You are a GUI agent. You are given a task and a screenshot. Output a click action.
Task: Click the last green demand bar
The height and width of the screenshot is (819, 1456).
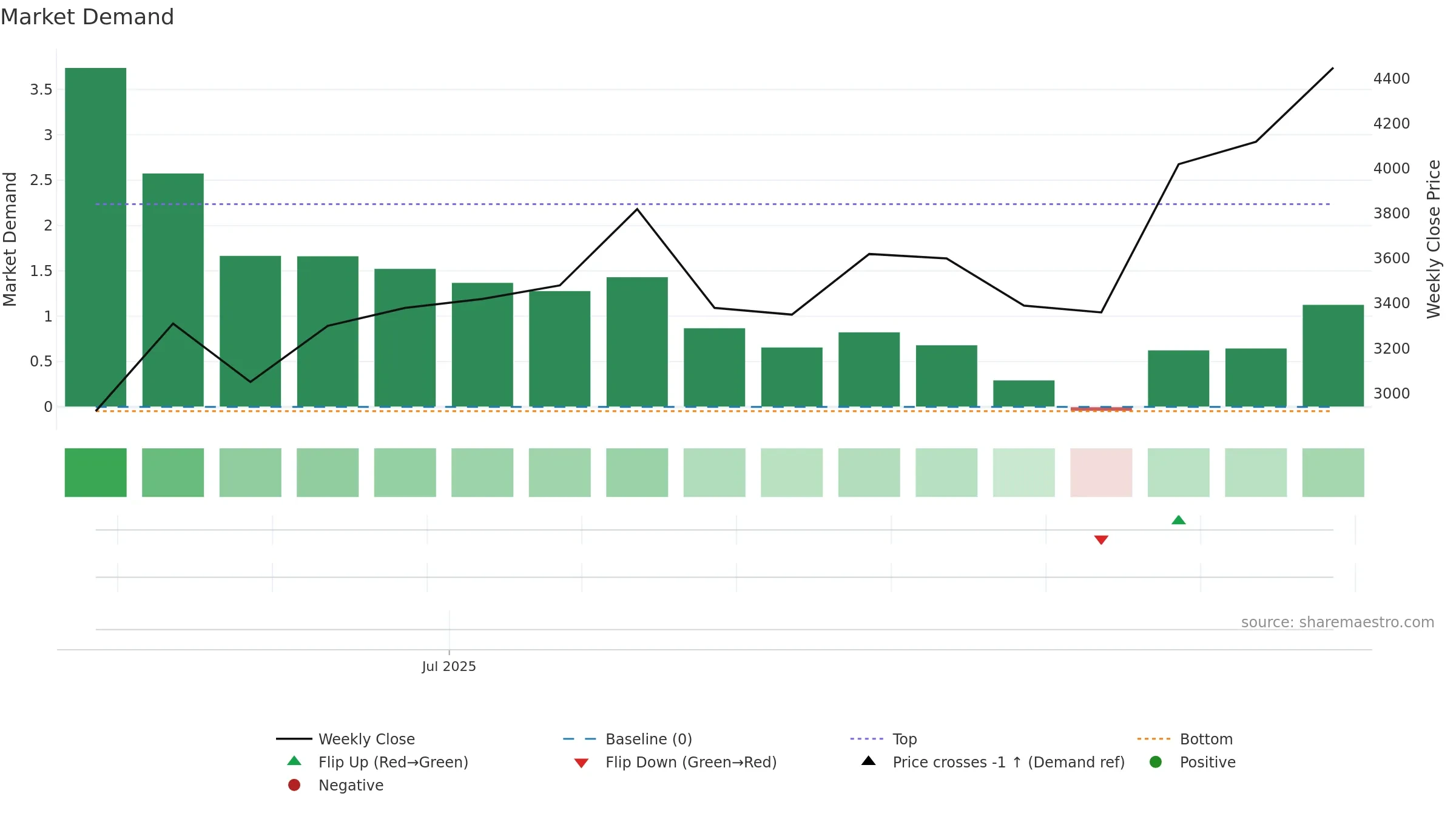coord(1333,356)
